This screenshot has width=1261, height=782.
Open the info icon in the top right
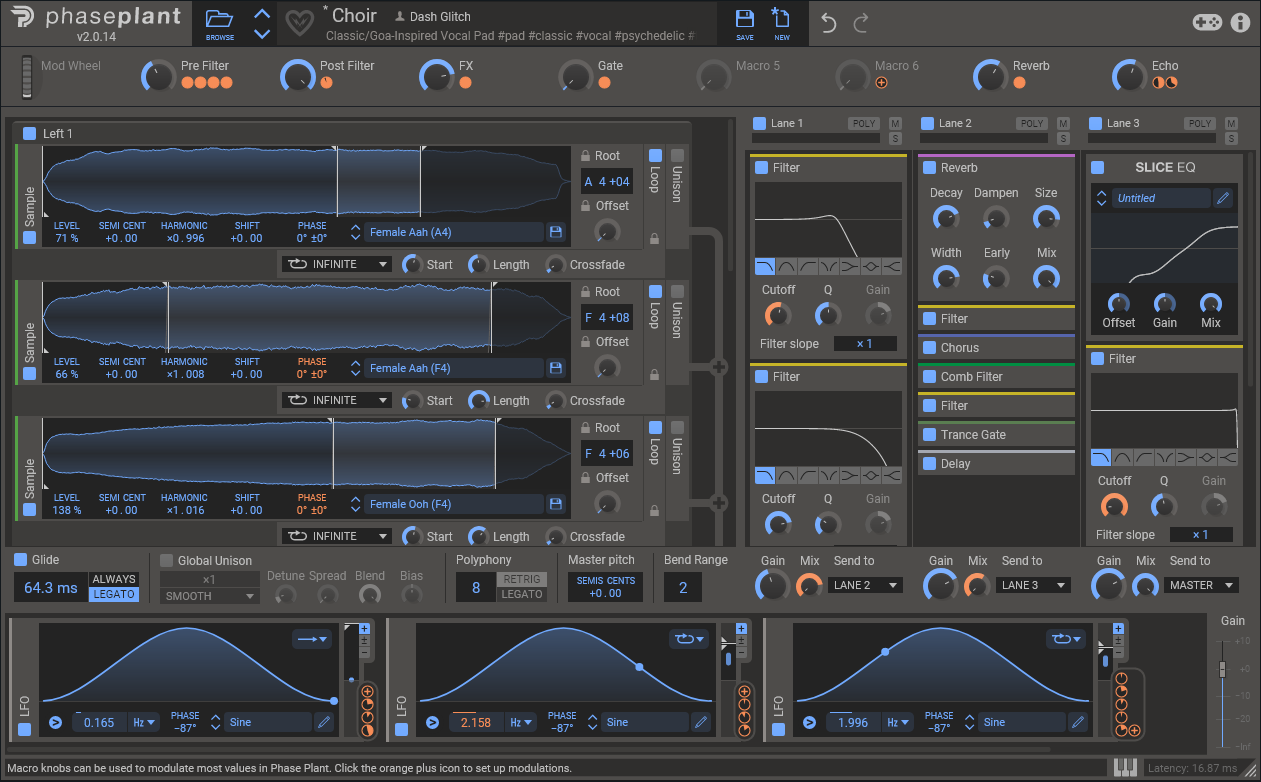point(1240,22)
